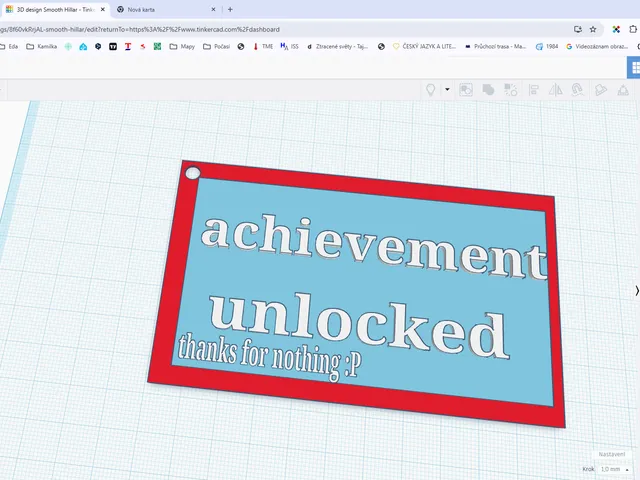This screenshot has height=480, width=640.
Task: Open the Mapy bookmarks folder
Action: click(182, 47)
